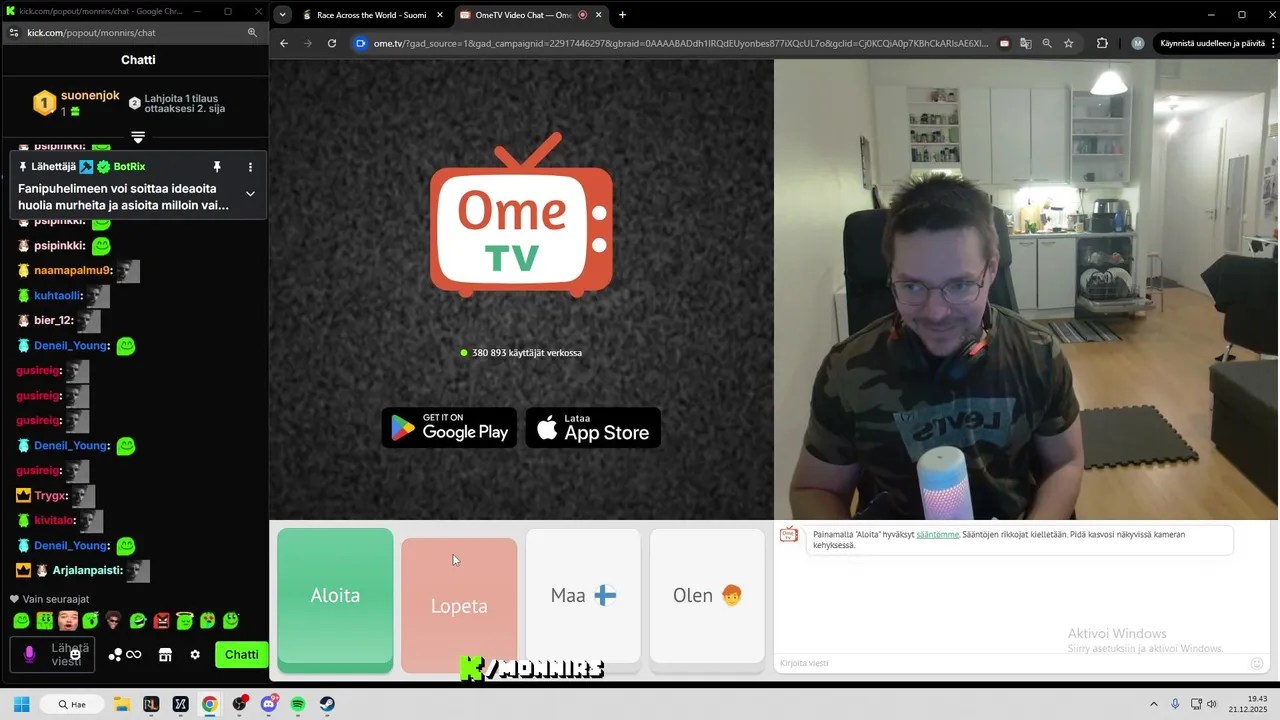Click the channel points dots icon
Screen dimensions: 1280x720
click(115, 655)
